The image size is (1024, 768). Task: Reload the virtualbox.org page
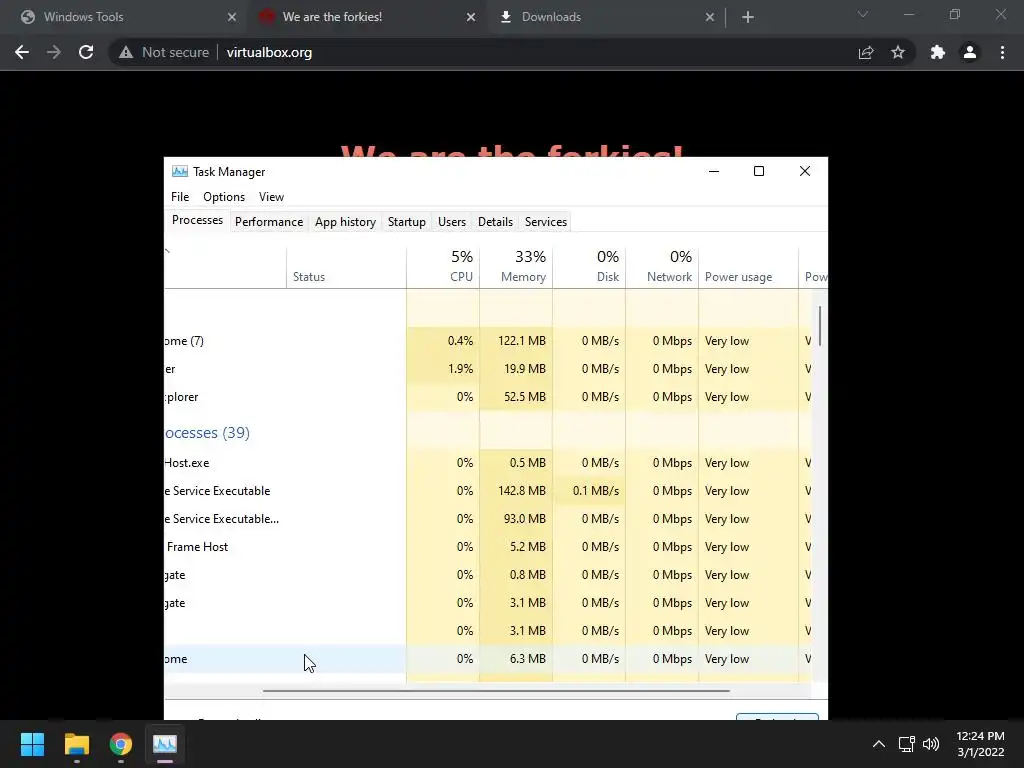pos(86,52)
